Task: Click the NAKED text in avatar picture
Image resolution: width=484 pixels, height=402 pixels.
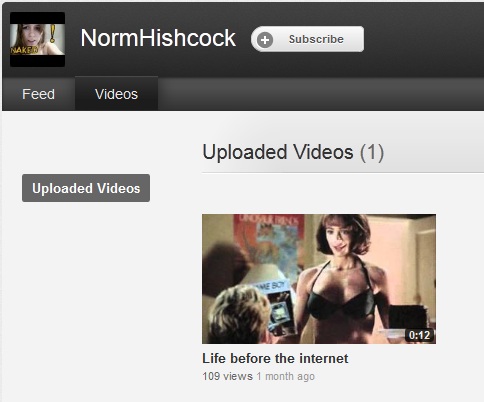Action: click(x=24, y=50)
